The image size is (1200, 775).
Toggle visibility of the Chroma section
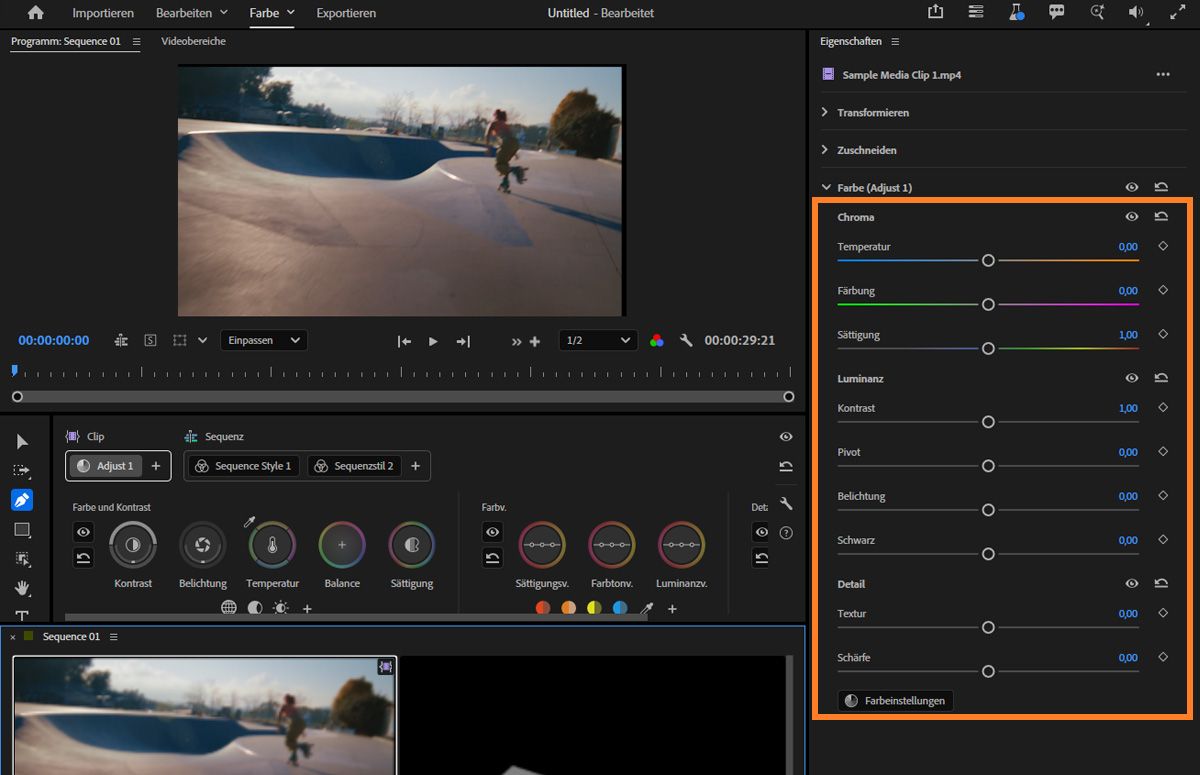[x=1132, y=216]
